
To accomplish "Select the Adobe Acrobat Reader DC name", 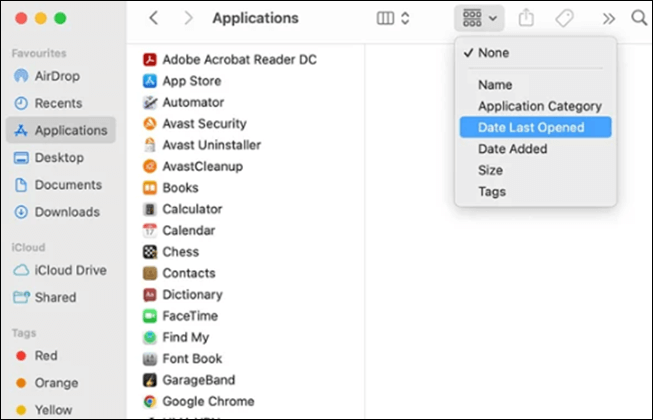I will coord(239,60).
